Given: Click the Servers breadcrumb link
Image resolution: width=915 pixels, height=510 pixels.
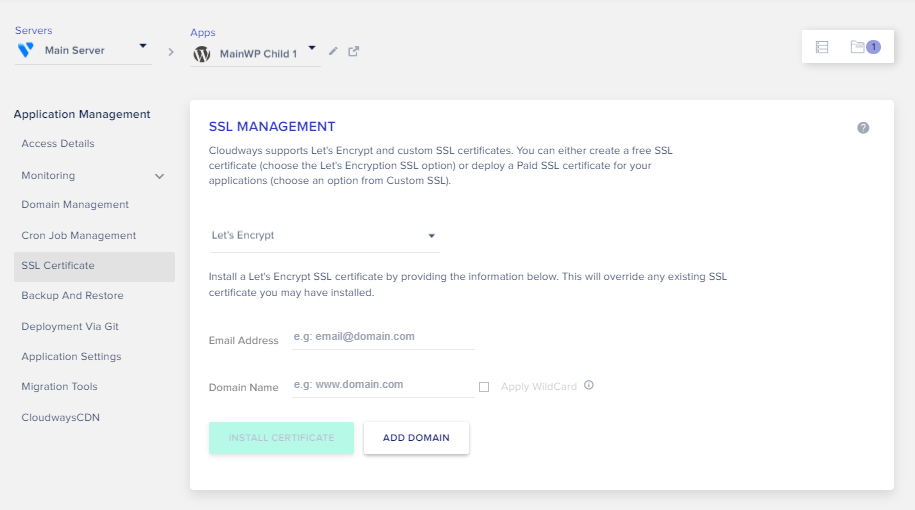Looking at the screenshot, I should [x=33, y=30].
